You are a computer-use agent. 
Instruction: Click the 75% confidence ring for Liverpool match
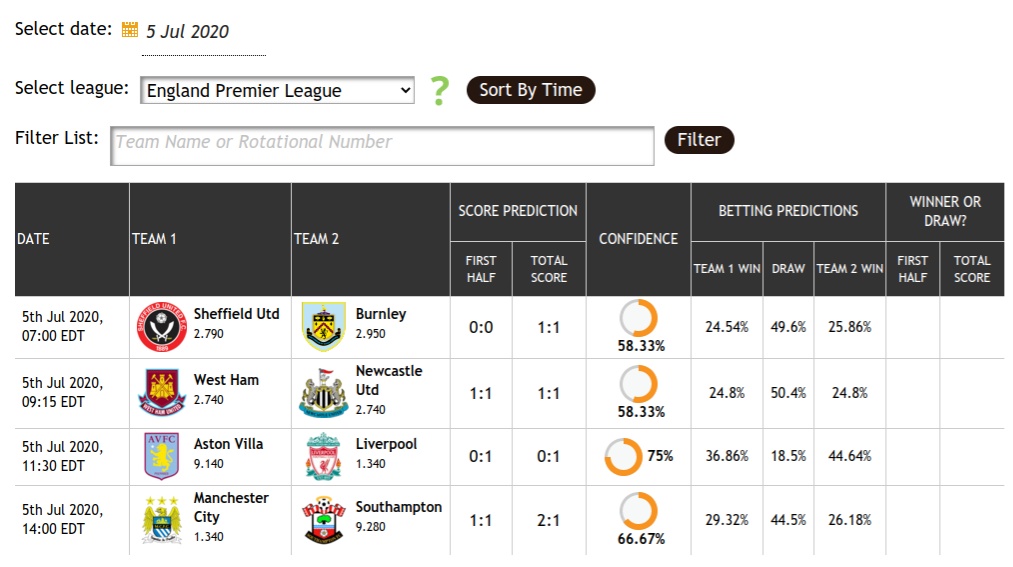623,457
